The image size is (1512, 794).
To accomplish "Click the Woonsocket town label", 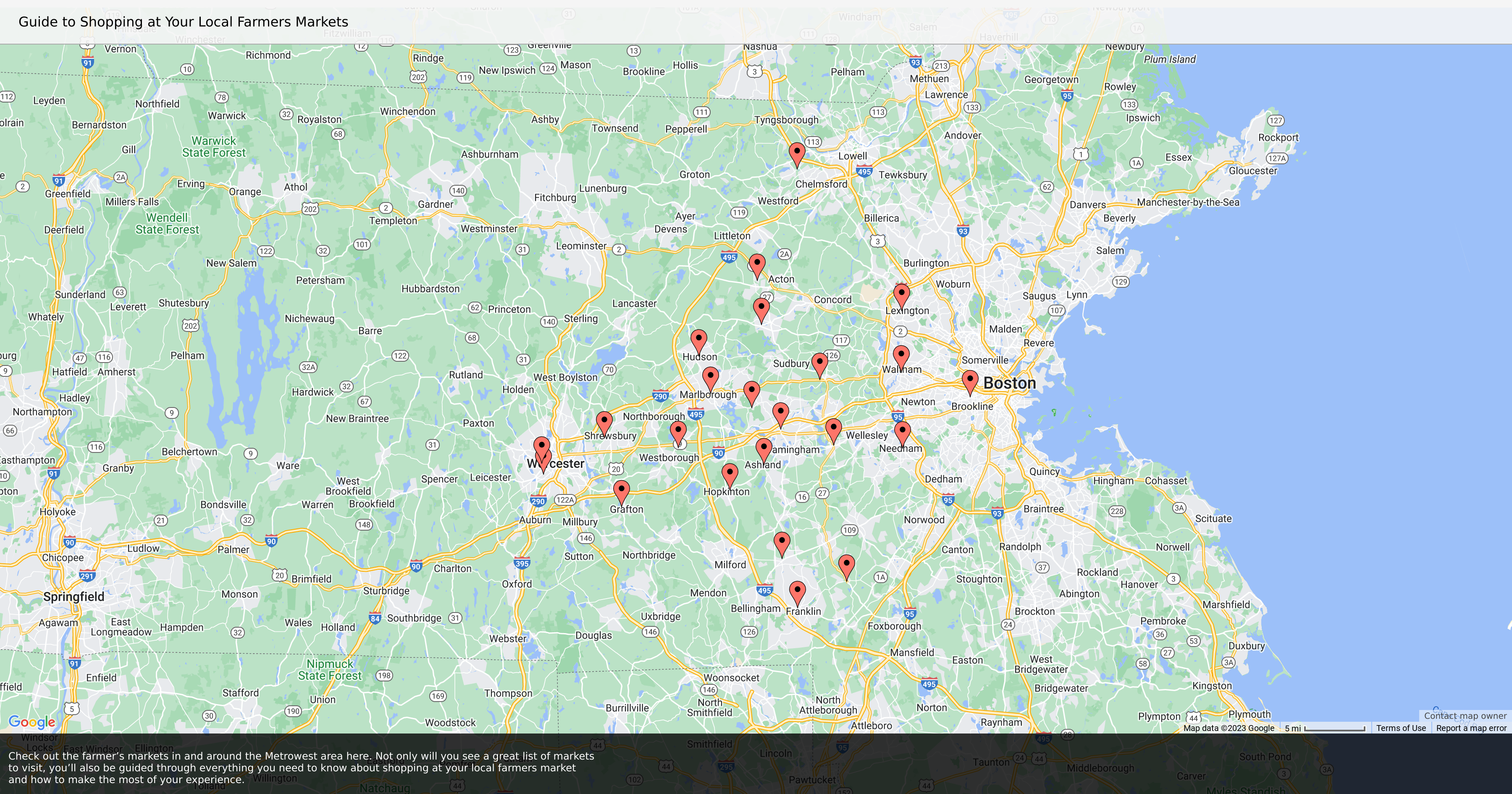I will (731, 677).
